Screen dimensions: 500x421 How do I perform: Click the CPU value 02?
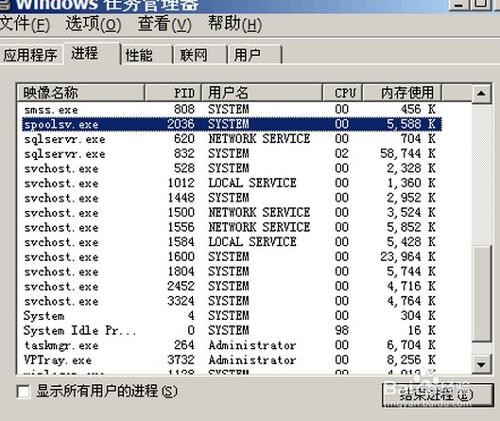(x=342, y=154)
